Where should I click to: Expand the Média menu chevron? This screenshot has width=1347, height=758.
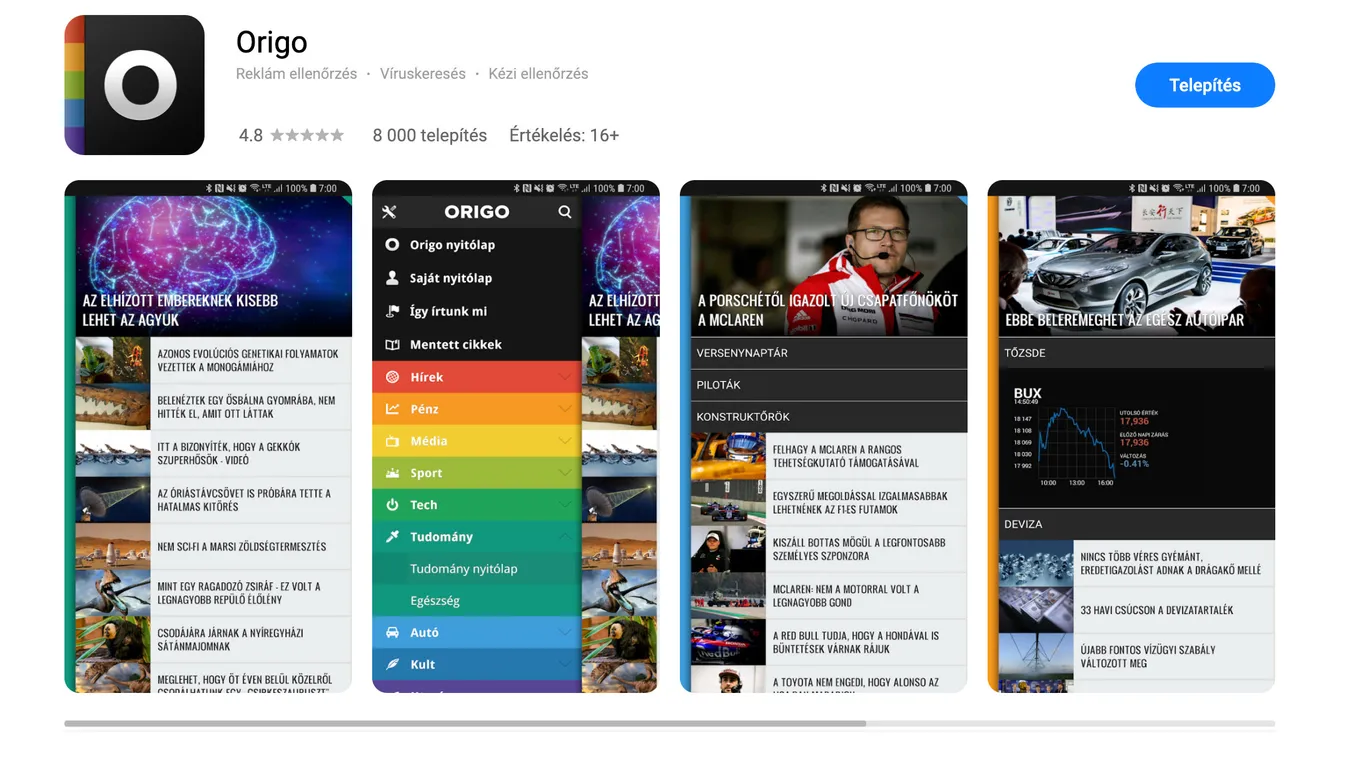point(565,441)
